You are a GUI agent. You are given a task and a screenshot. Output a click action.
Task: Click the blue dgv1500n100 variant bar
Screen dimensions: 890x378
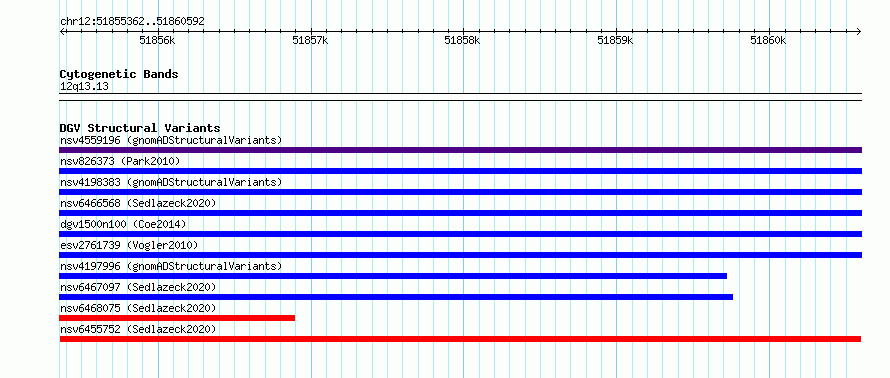460,234
